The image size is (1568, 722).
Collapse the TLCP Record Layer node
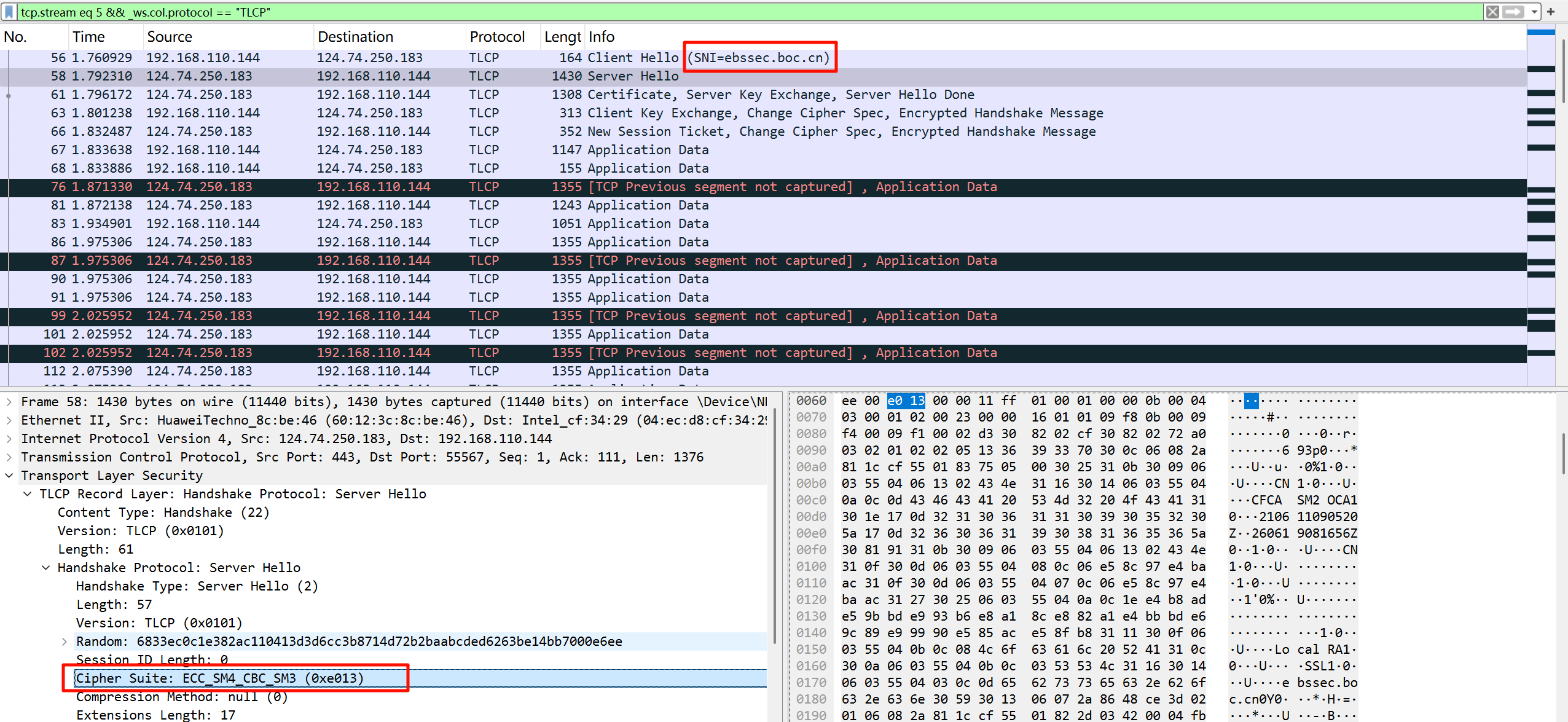pos(28,494)
